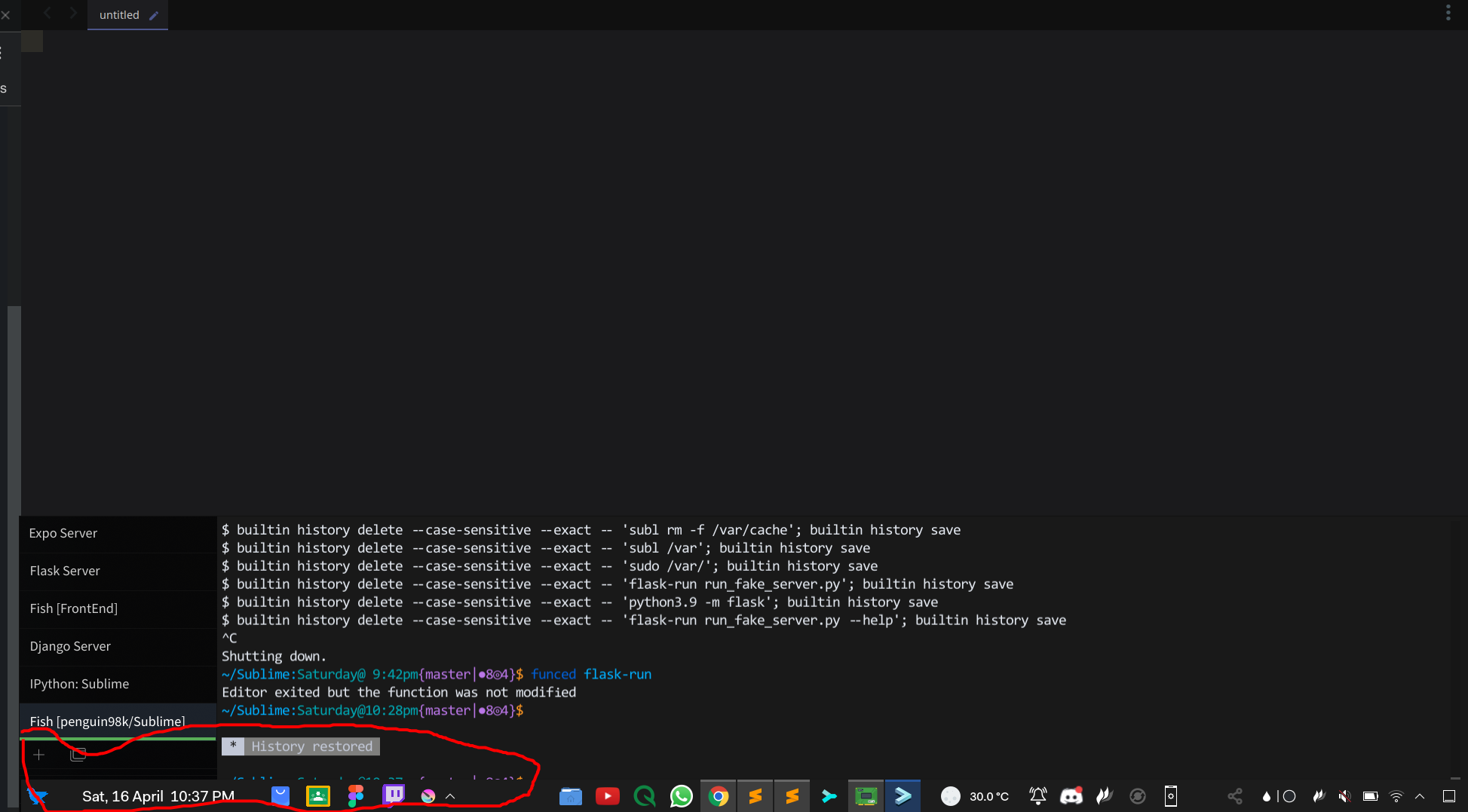Create a new terminal with the plus button
The height and width of the screenshot is (812, 1468).
39,754
